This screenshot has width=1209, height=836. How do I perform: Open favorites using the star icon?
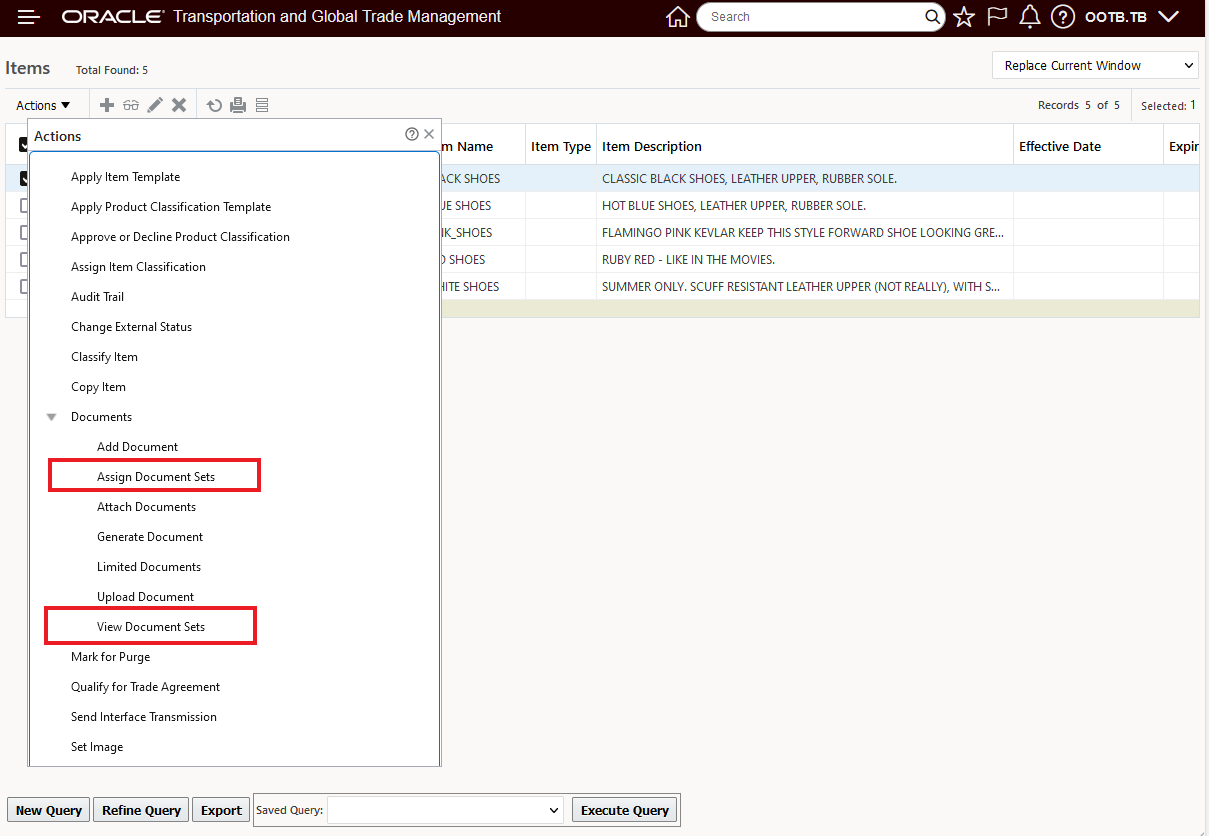[x=963, y=16]
